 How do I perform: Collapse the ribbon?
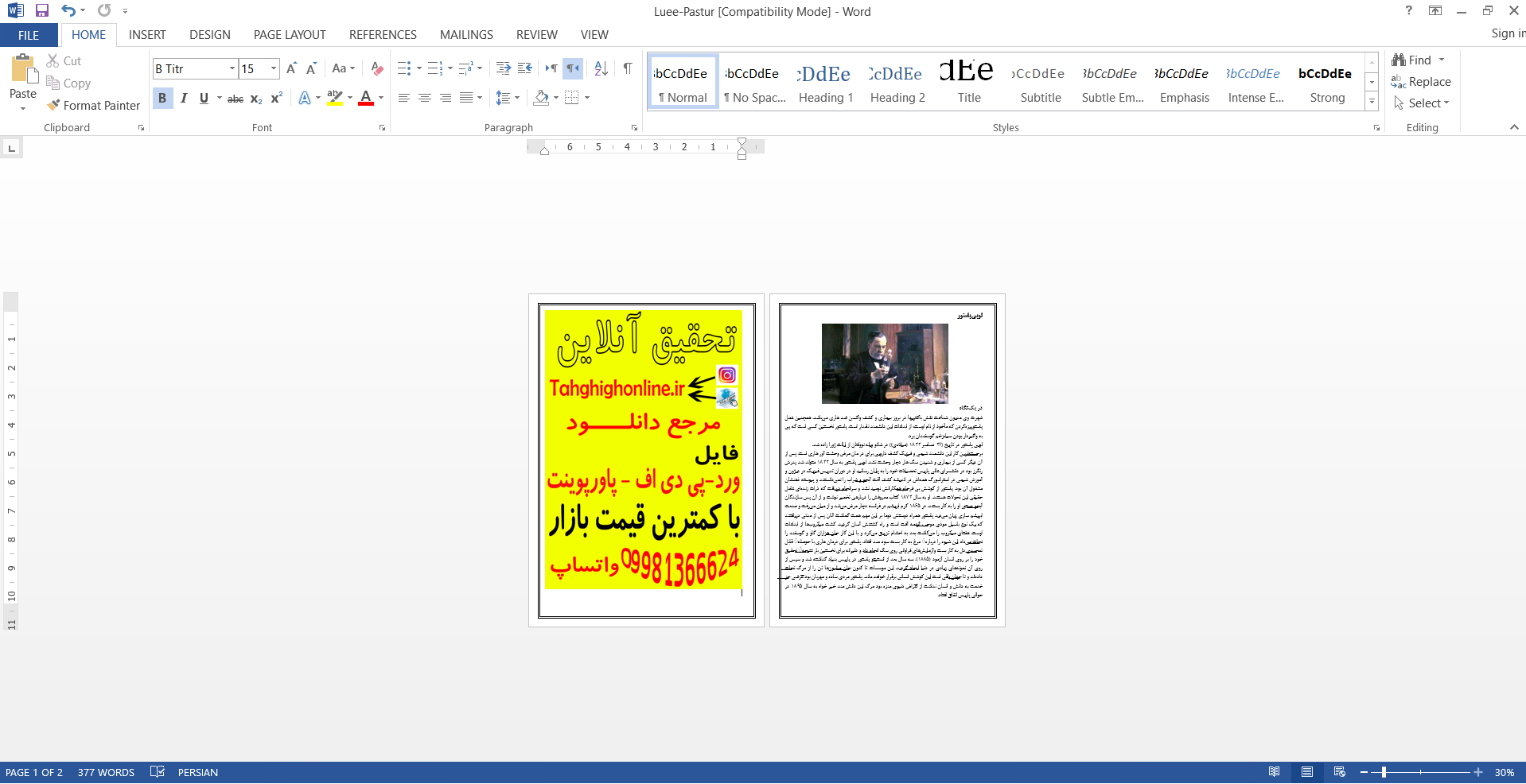(x=1514, y=127)
